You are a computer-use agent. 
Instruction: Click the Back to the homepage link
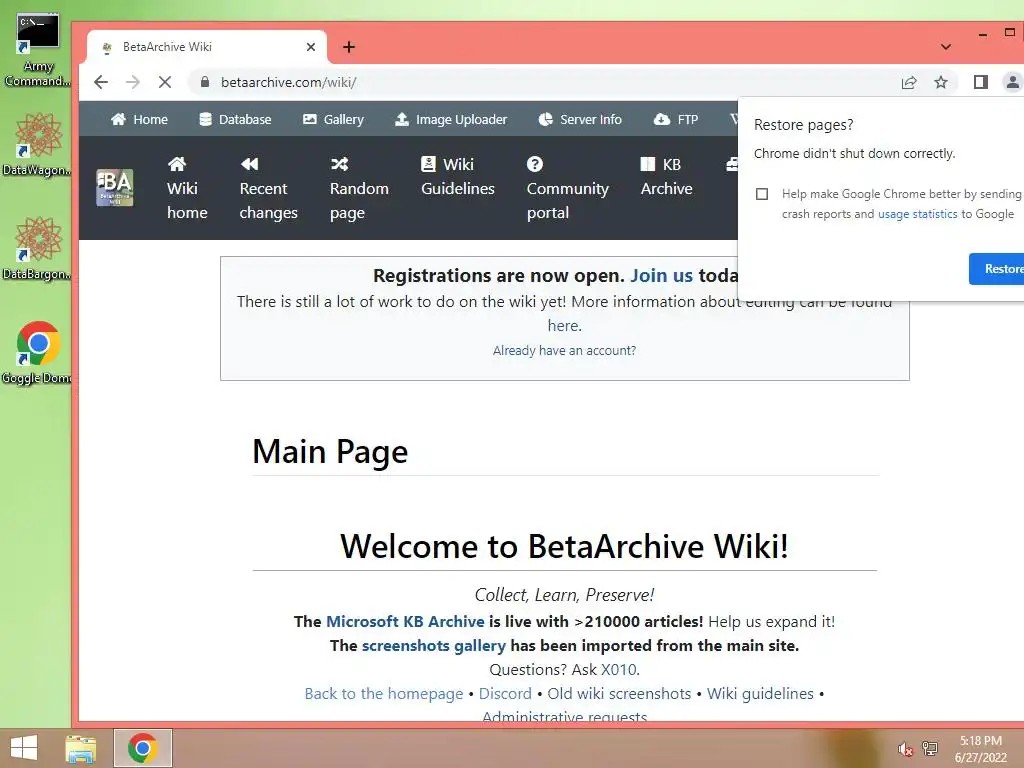point(383,694)
